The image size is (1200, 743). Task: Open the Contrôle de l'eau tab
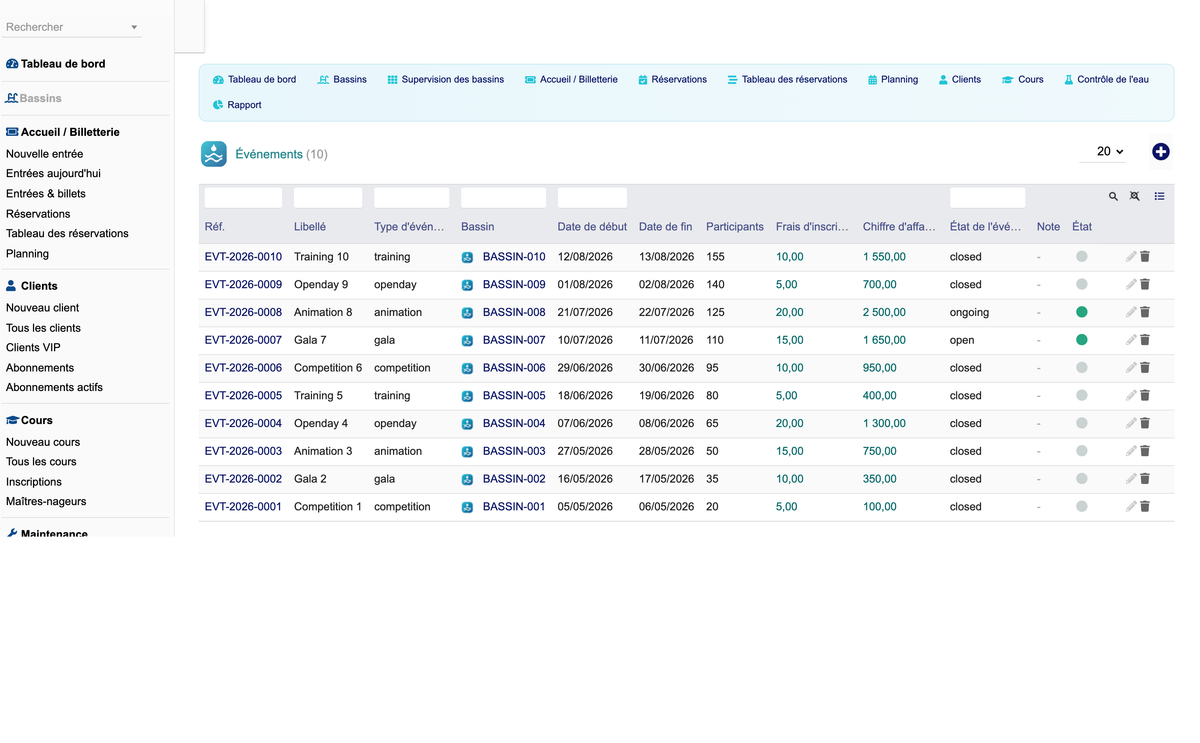click(x=1106, y=80)
